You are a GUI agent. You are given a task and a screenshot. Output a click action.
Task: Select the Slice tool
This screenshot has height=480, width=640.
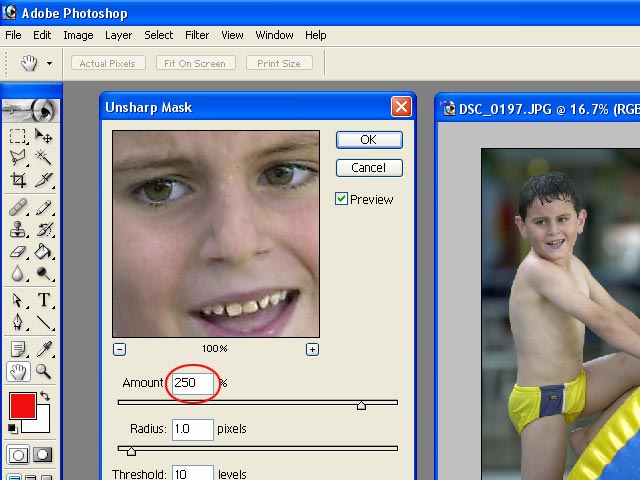coord(43,180)
